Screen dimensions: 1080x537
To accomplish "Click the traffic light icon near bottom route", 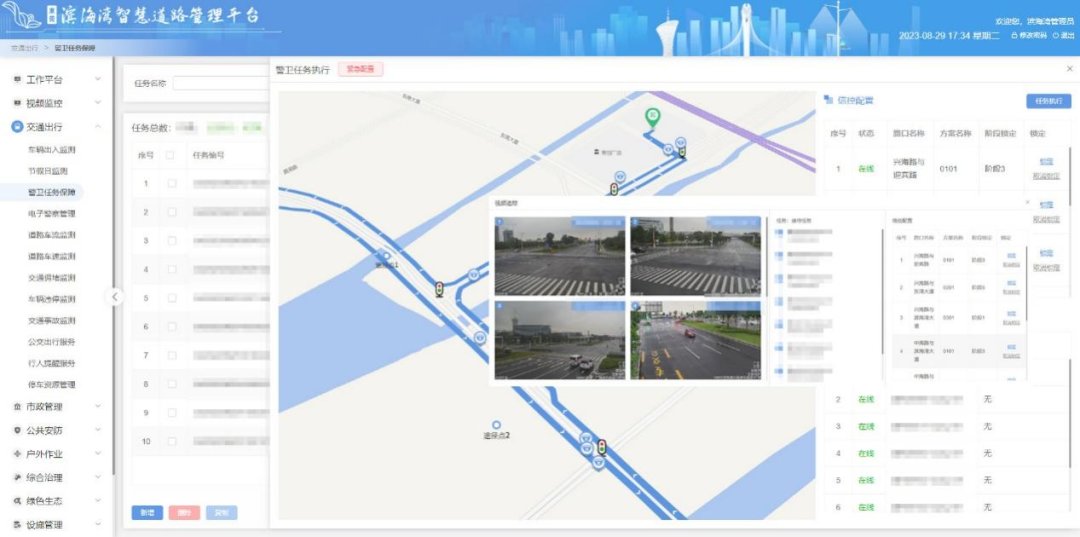I will 601,447.
